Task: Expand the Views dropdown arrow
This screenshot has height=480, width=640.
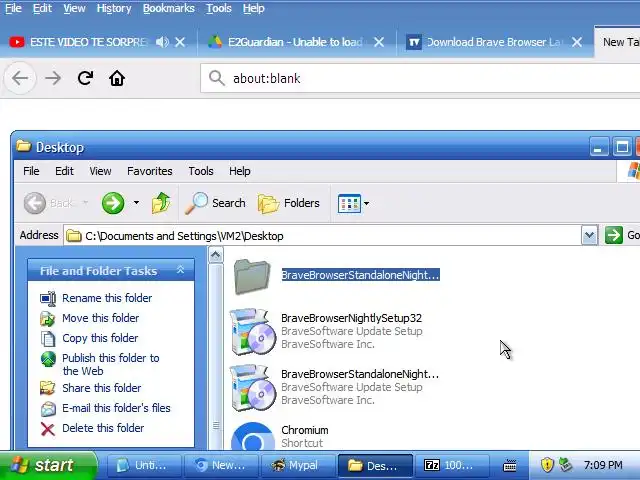Action: [367, 203]
